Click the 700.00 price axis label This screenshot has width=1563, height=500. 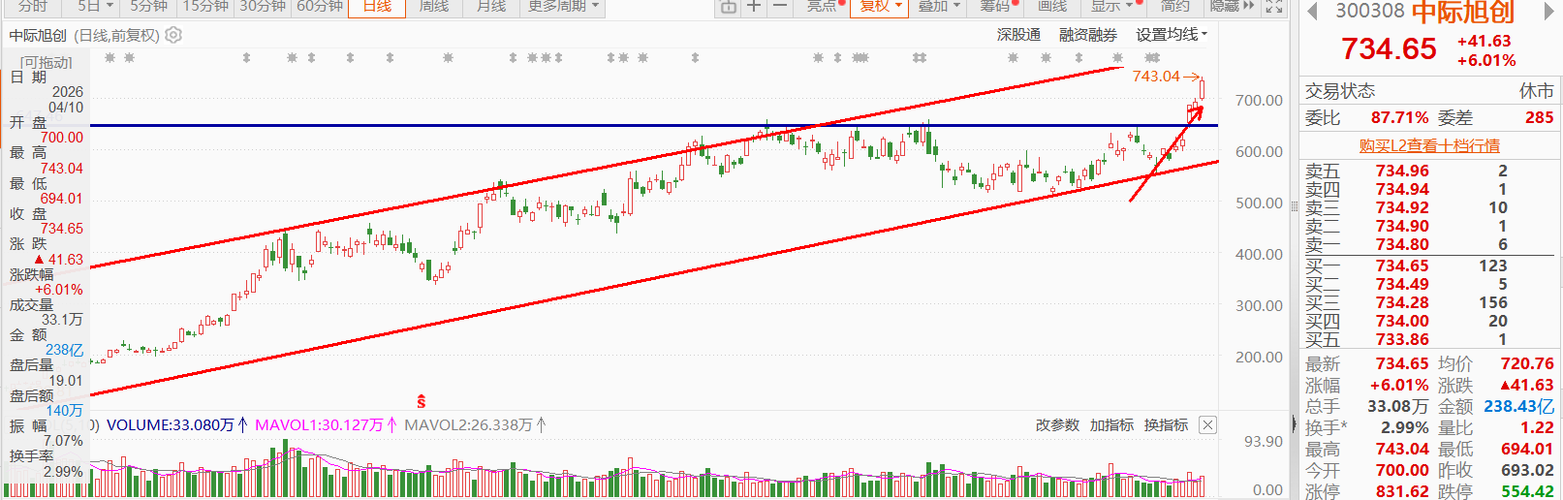(x=1260, y=100)
